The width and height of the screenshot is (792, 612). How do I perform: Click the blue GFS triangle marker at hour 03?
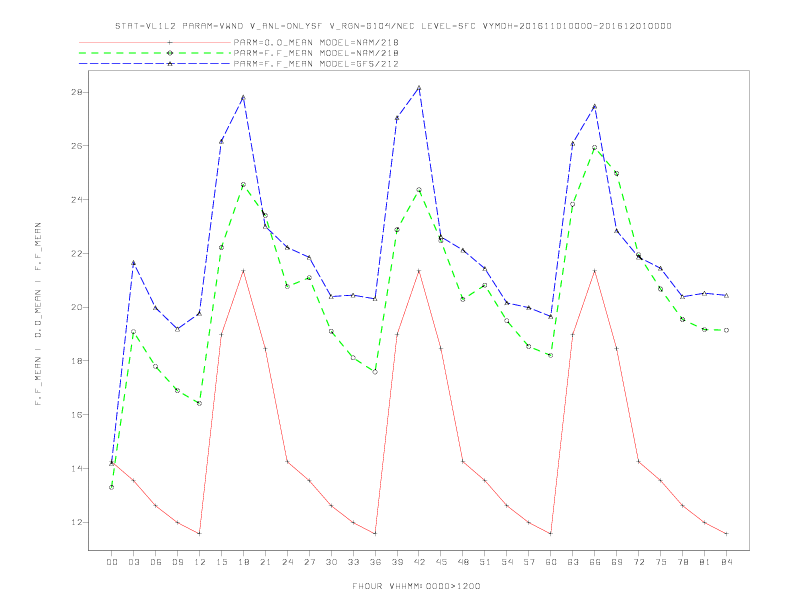[133, 263]
